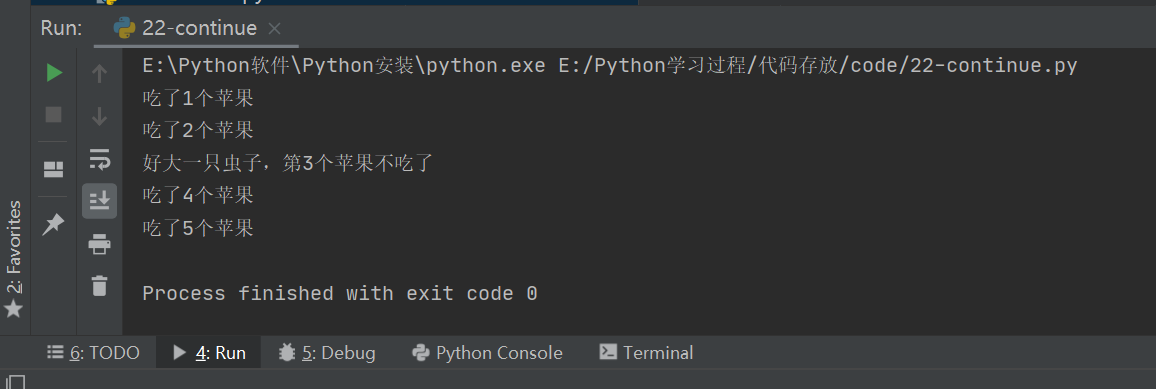1156x389 pixels.
Task: Open the Terminal panel
Action: [x=646, y=353]
